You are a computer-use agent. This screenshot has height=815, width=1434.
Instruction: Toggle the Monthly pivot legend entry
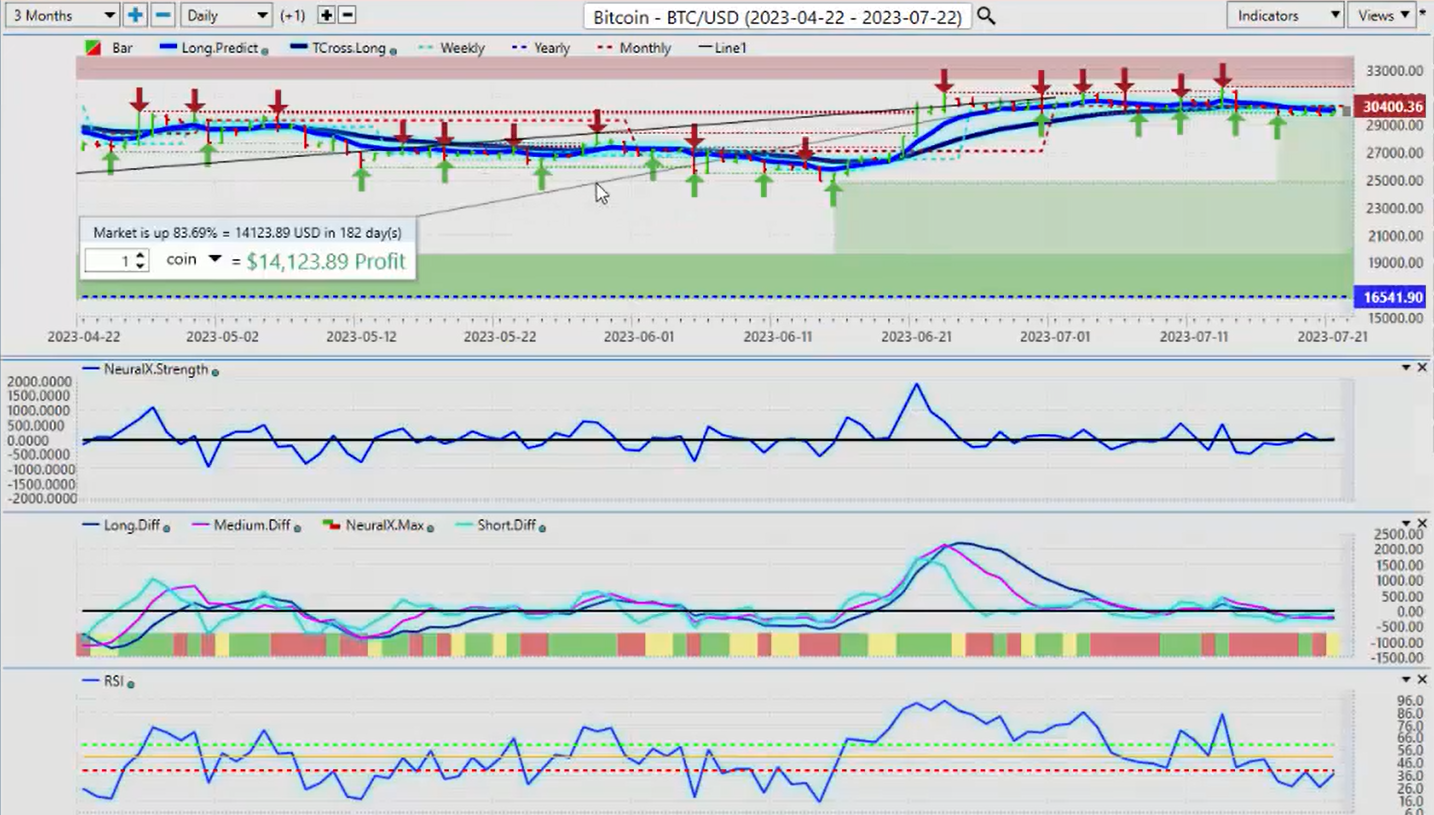pyautogui.click(x=634, y=48)
